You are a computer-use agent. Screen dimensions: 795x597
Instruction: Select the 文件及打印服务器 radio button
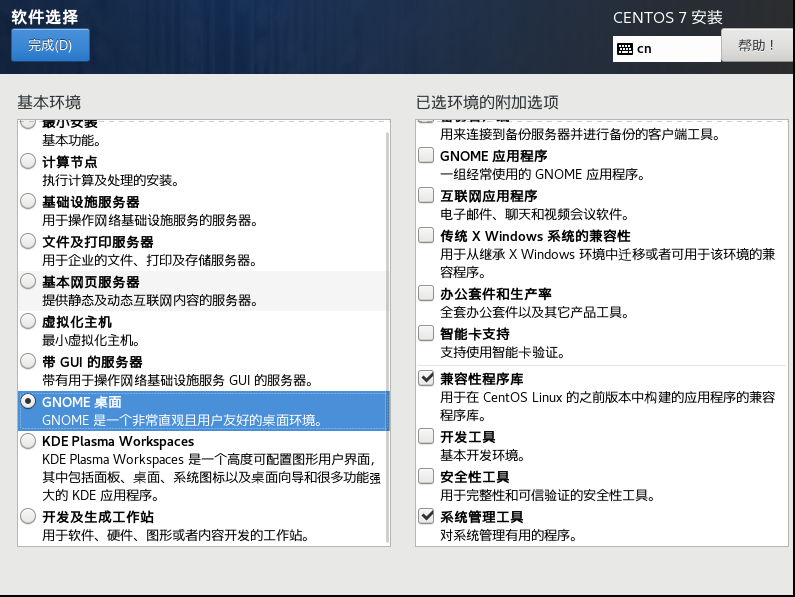(x=28, y=241)
